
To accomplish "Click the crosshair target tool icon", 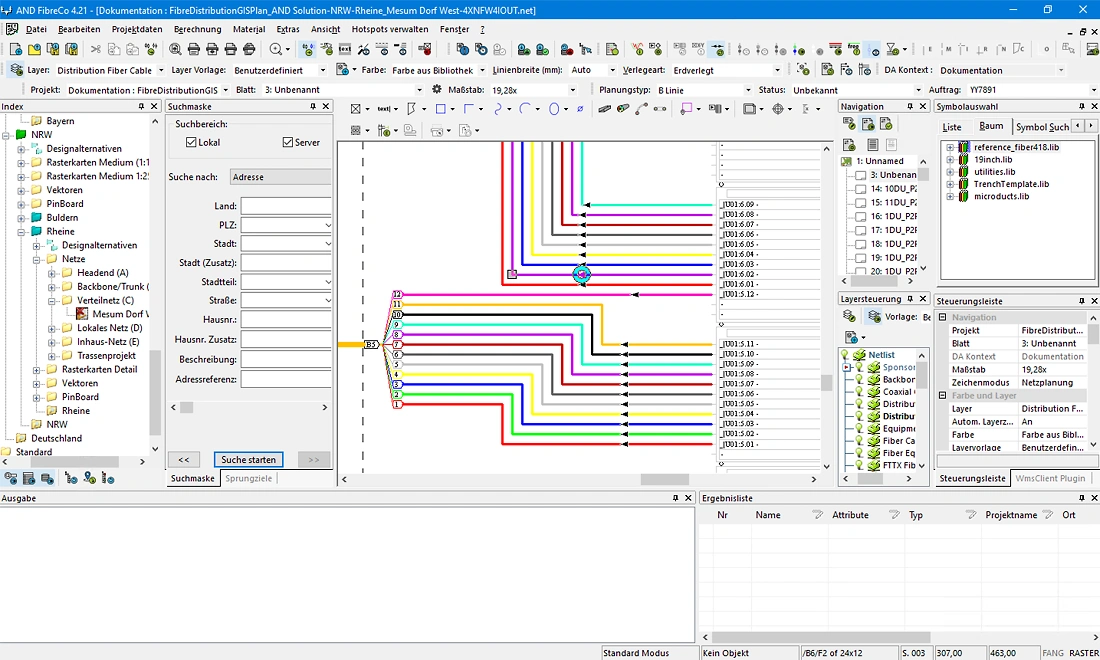I will [x=777, y=109].
